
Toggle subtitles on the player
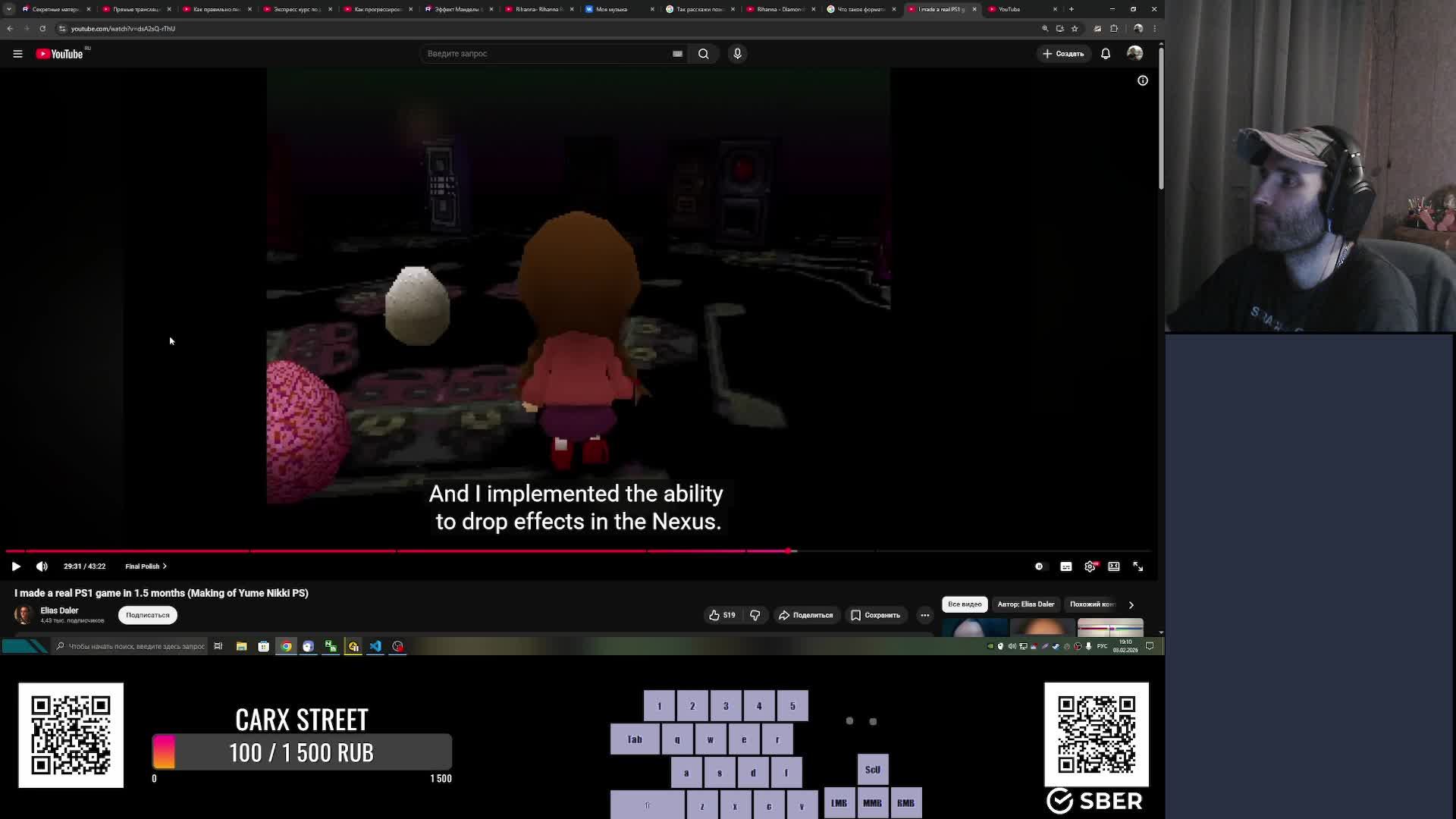click(x=1065, y=566)
